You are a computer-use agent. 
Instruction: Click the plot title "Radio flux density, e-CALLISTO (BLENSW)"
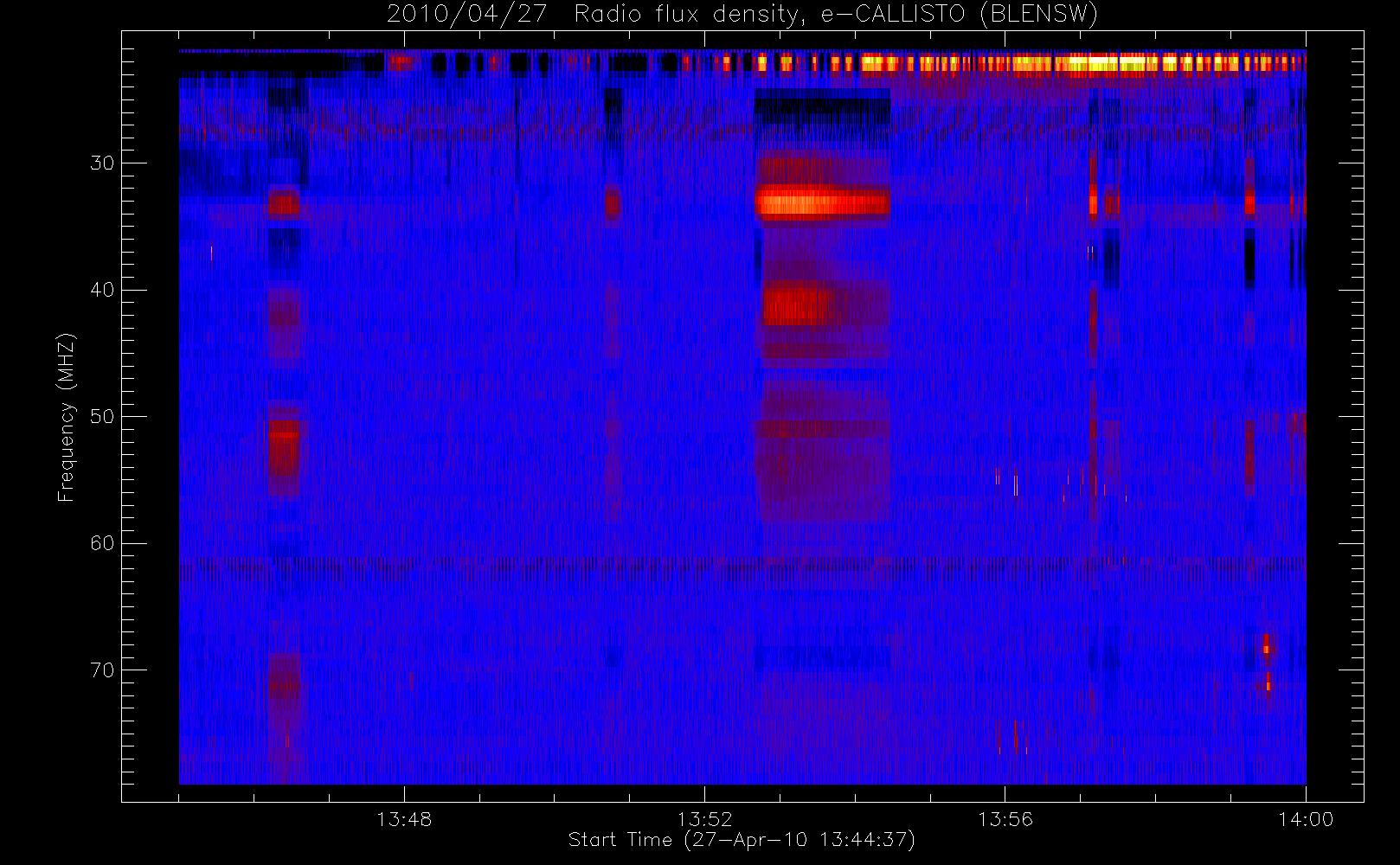pyautogui.click(x=836, y=15)
